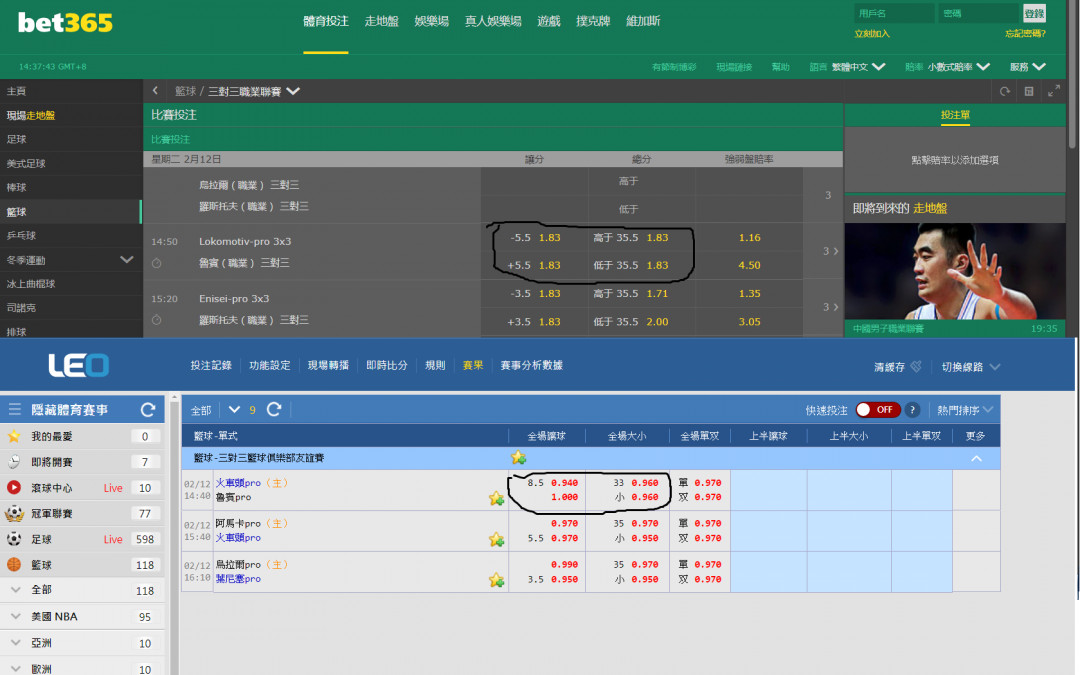
Task: Click the 清緩存 eraser icon
Action: pyautogui.click(x=915, y=366)
